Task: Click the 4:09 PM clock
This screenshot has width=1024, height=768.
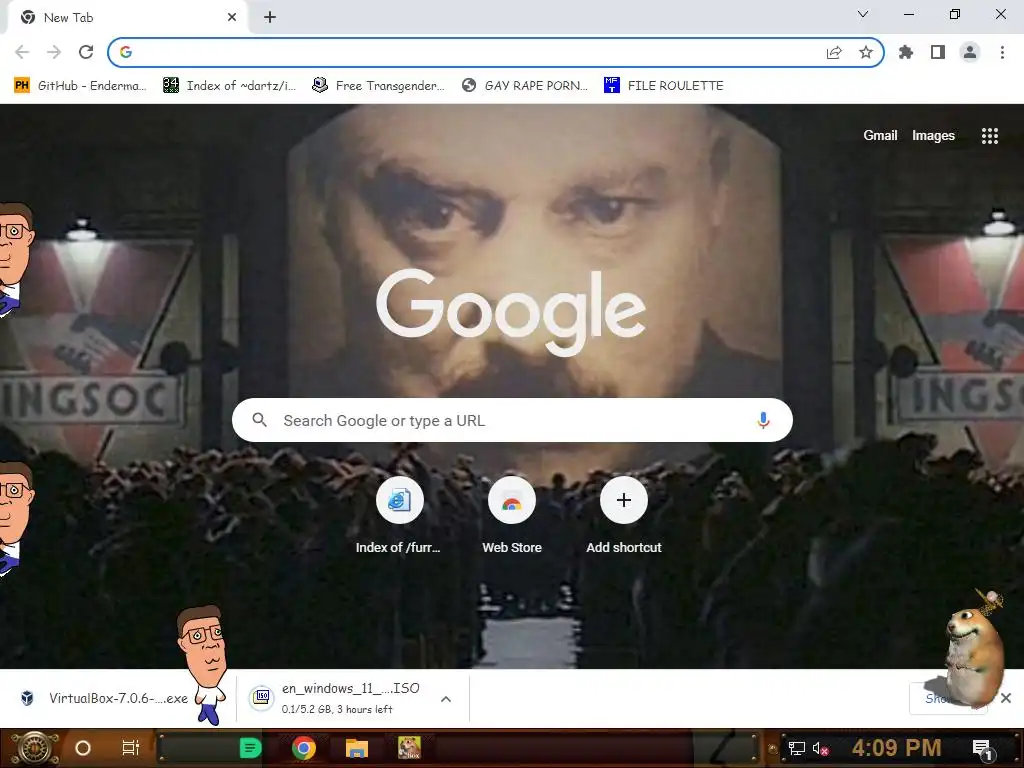Action: click(897, 748)
